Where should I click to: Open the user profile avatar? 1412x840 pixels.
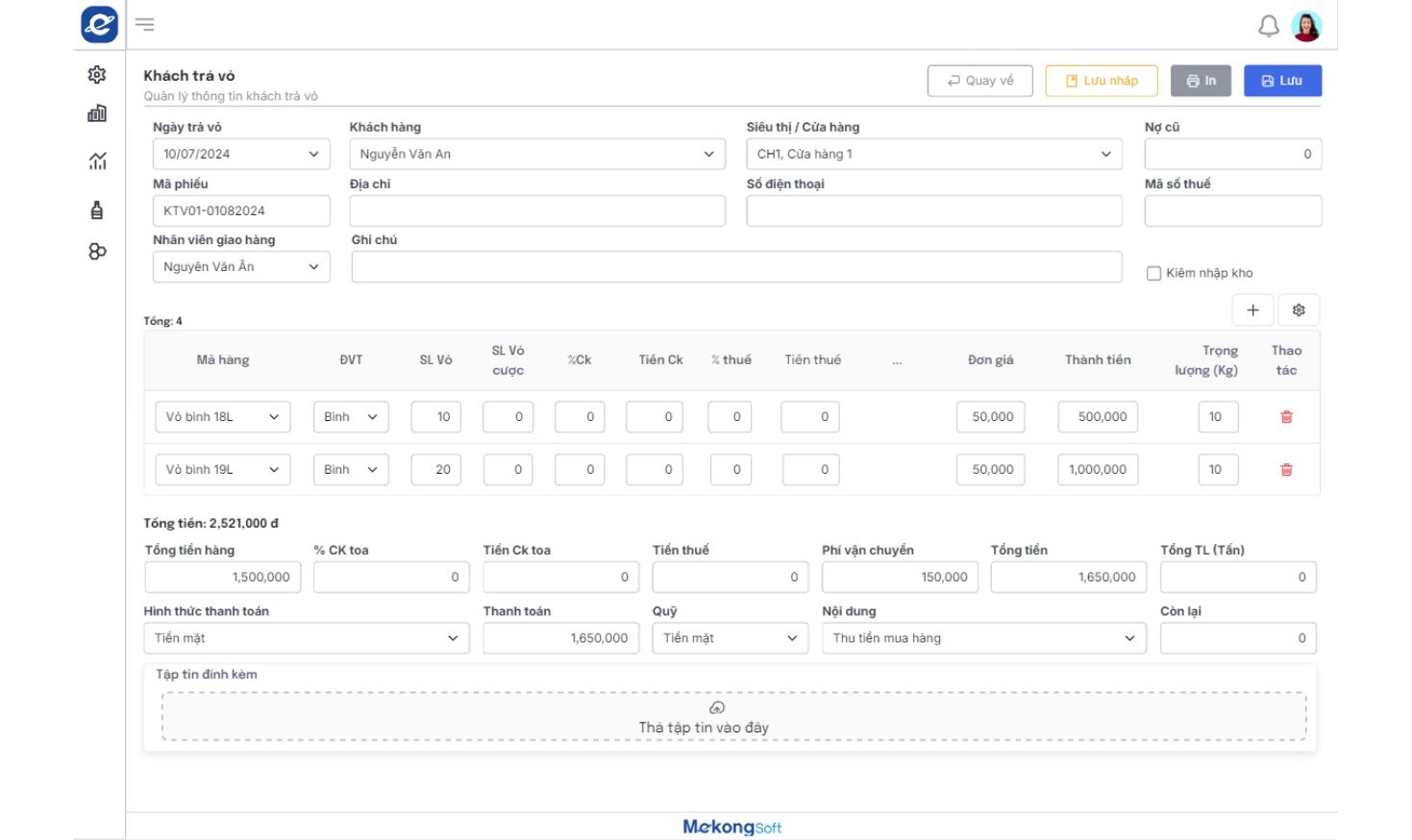click(x=1306, y=26)
